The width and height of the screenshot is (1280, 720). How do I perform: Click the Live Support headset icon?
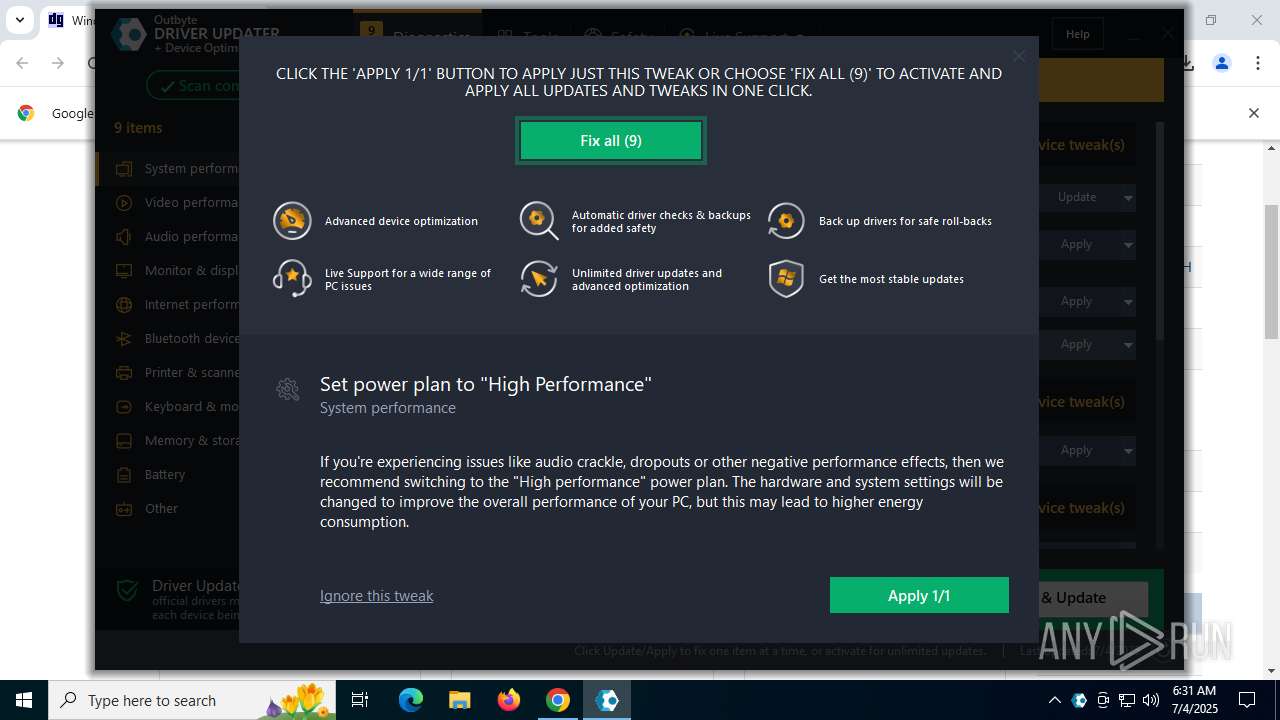pos(292,279)
